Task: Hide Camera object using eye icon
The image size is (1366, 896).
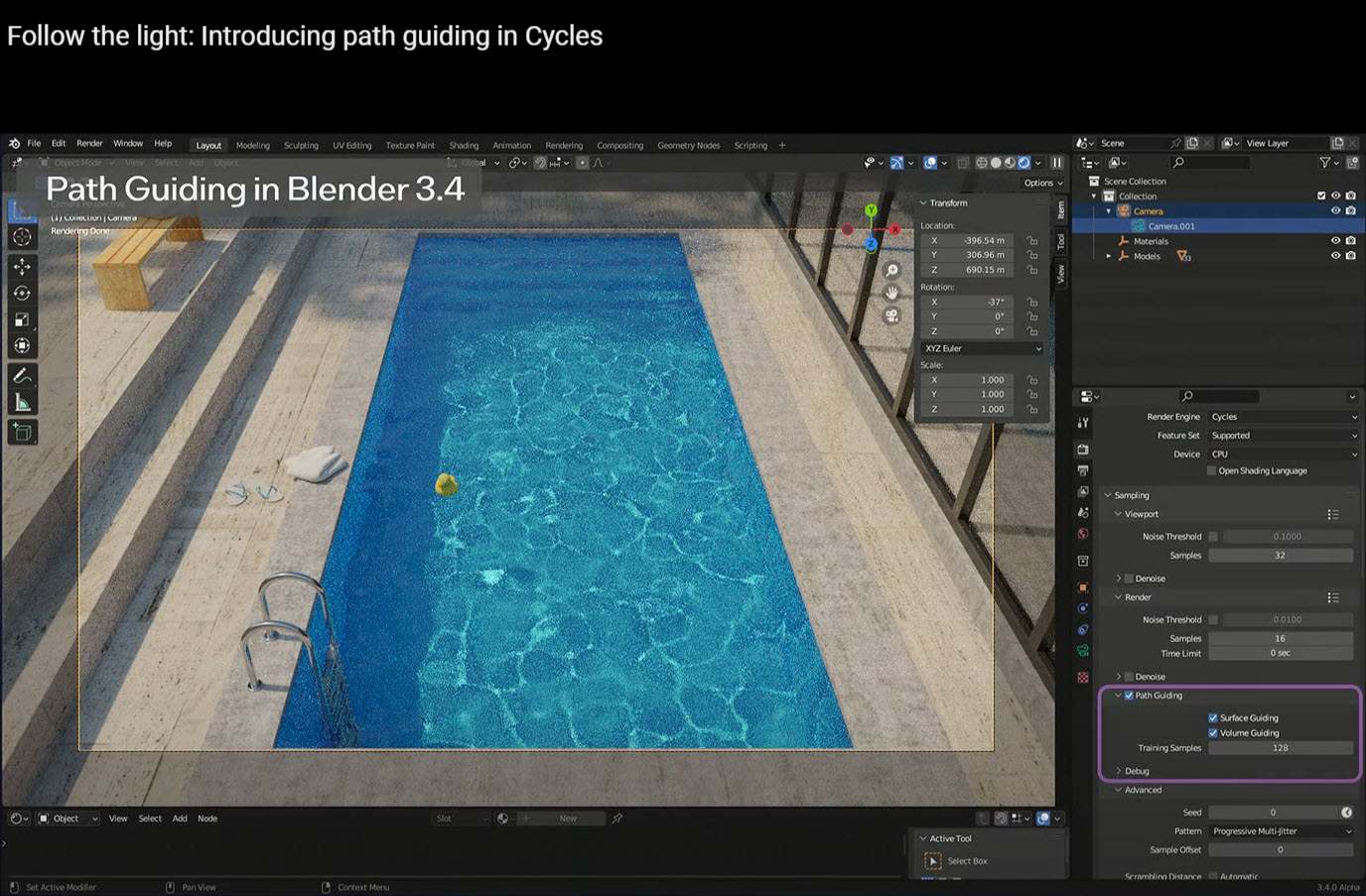Action: [x=1335, y=210]
